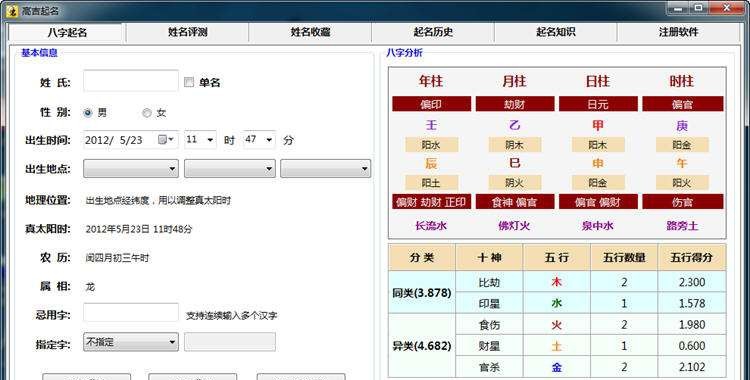Select the heavenly stem 甲
750x380 pixels.
(x=598, y=125)
